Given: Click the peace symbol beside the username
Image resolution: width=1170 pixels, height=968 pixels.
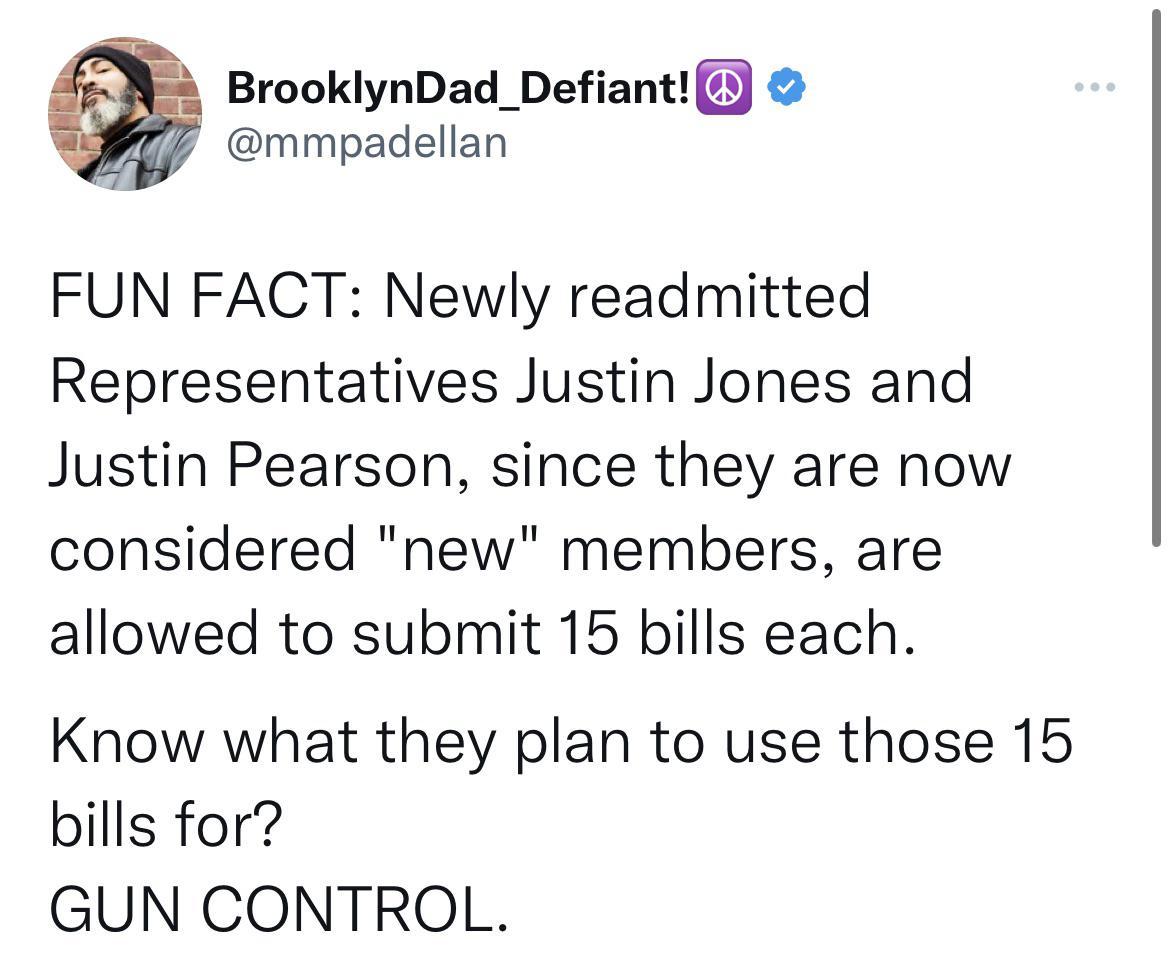Looking at the screenshot, I should pos(723,87).
